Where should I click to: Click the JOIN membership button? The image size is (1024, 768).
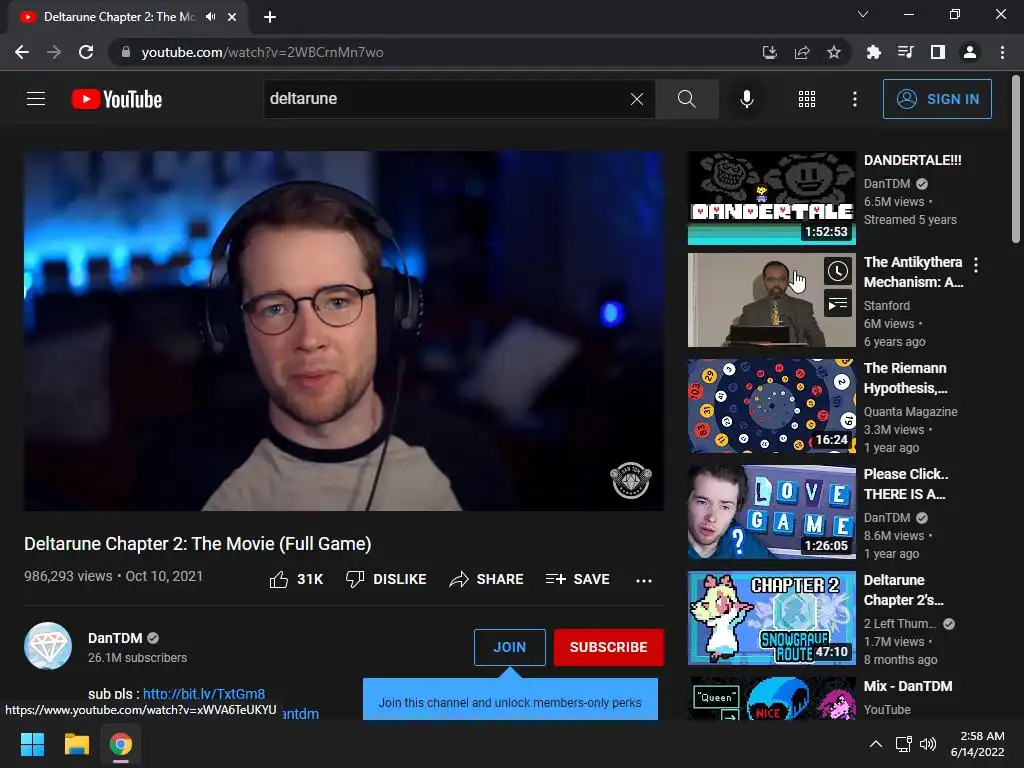(x=509, y=647)
